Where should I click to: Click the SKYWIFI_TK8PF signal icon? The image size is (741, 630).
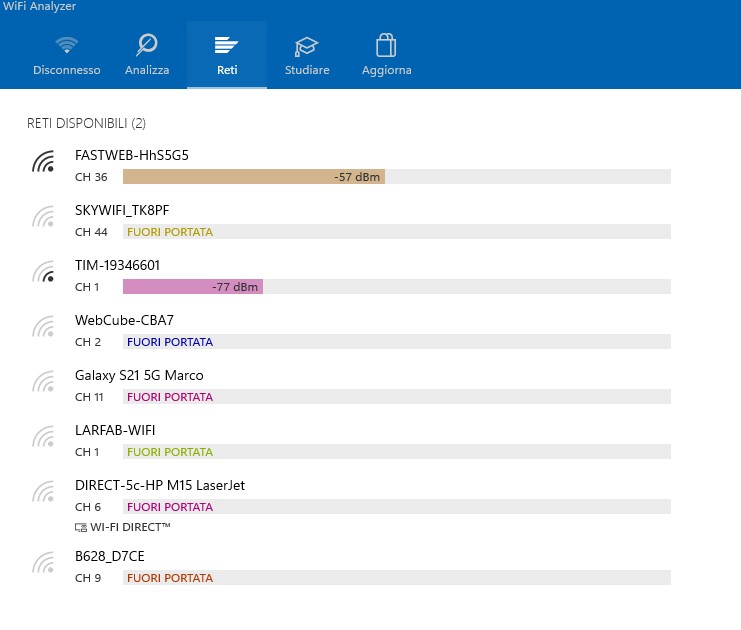coord(43,216)
